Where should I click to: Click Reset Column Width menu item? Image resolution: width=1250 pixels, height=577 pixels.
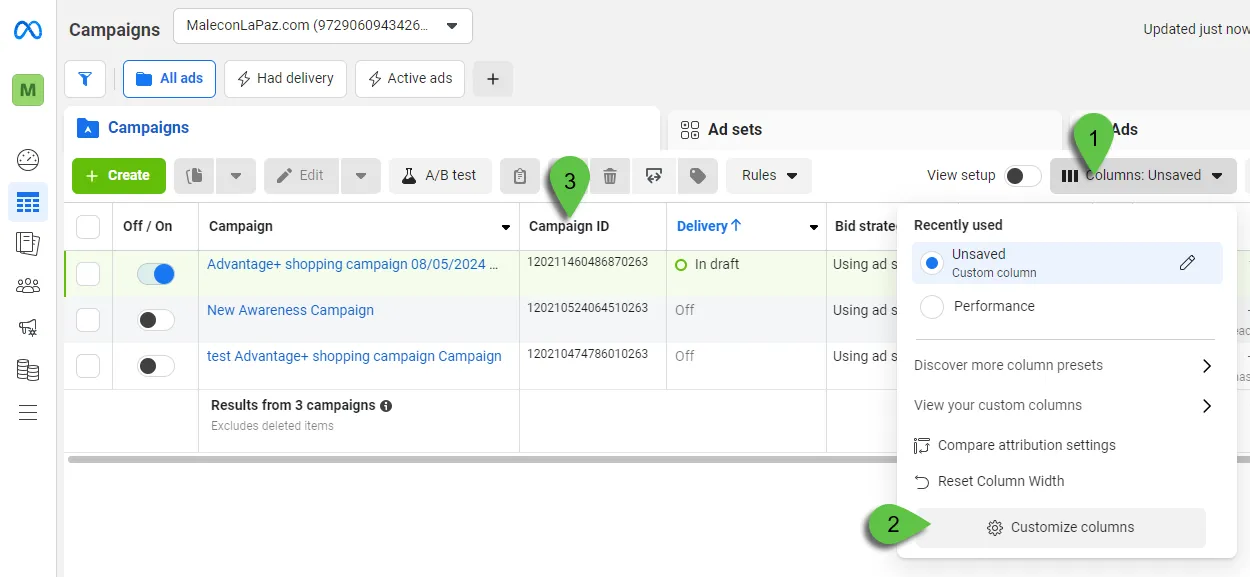(1000, 481)
